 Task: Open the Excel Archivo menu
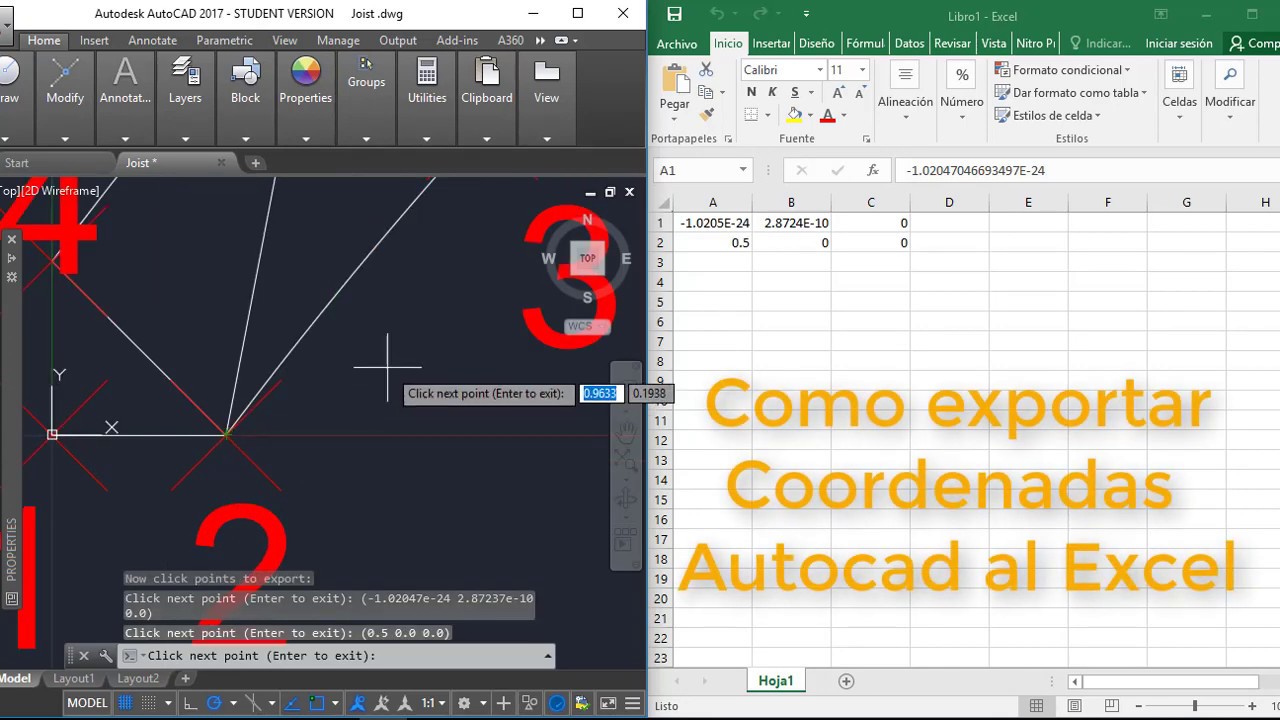pos(677,43)
